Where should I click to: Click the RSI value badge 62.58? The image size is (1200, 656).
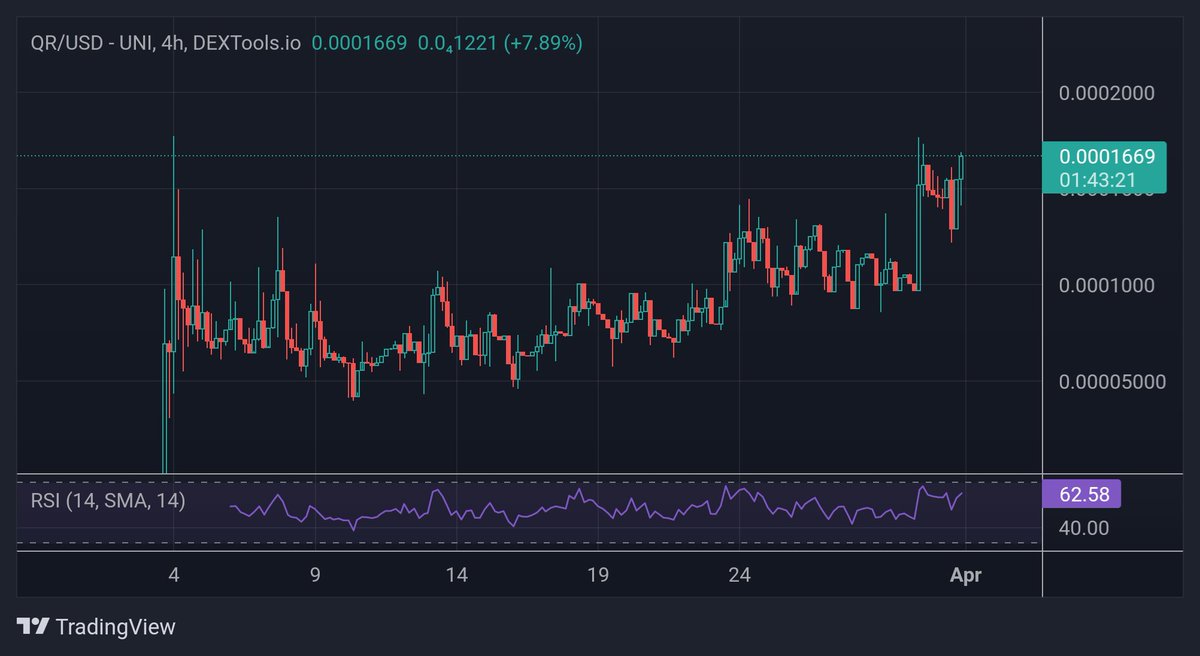(x=1084, y=493)
